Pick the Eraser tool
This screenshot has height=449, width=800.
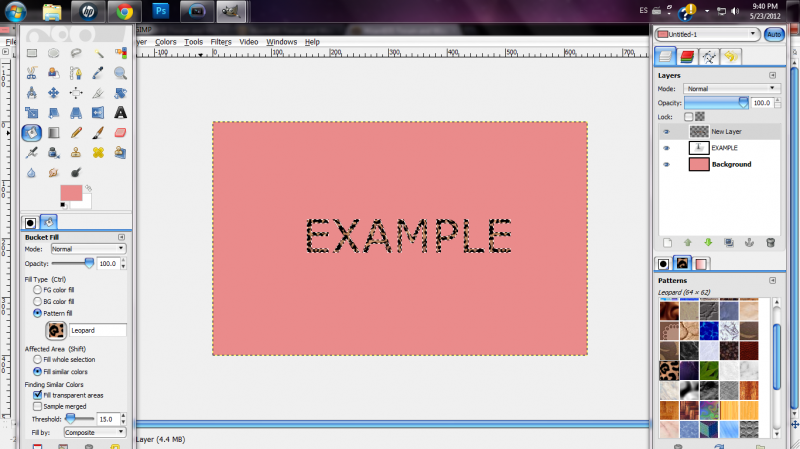point(120,133)
